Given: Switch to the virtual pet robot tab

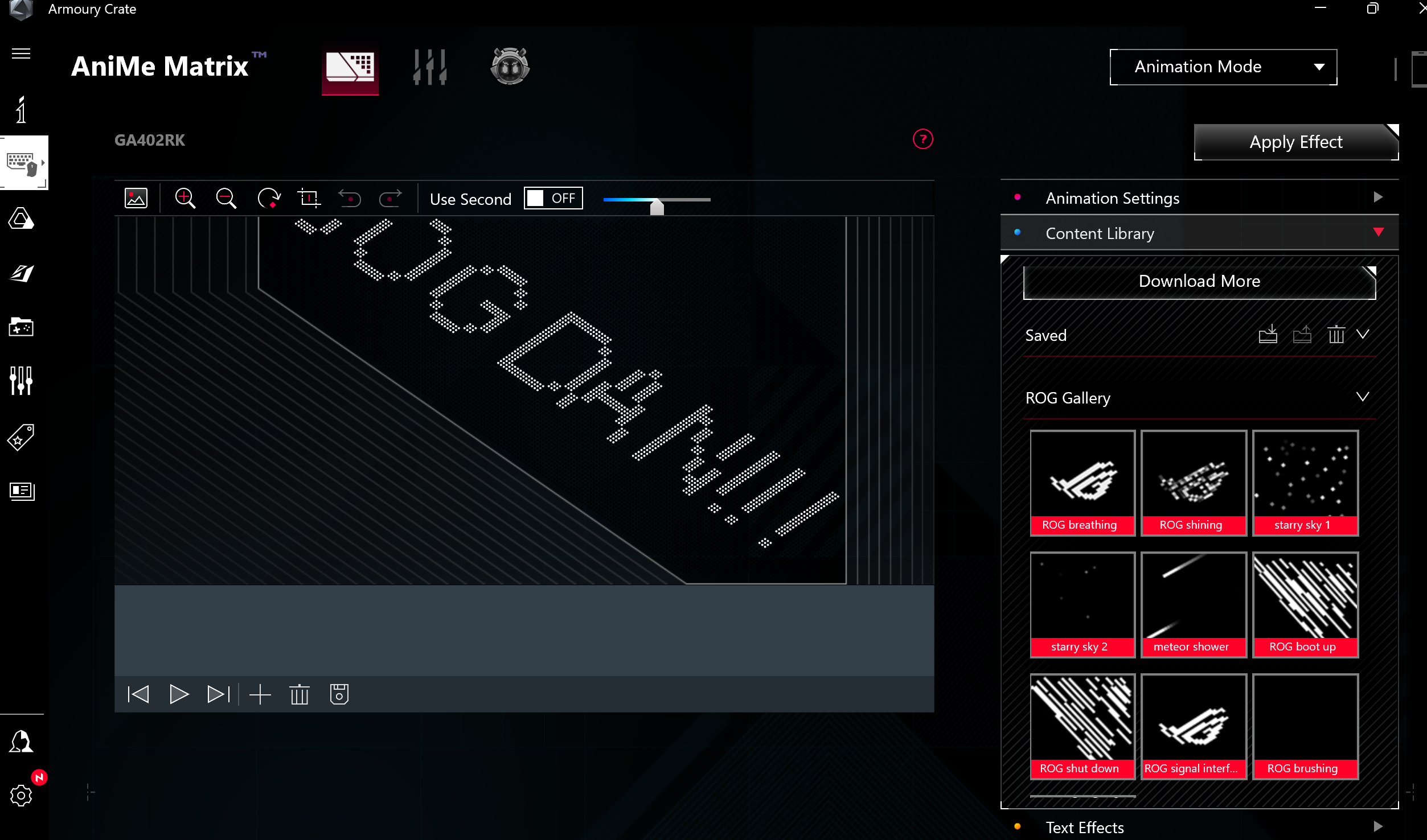Looking at the screenshot, I should pos(510,66).
